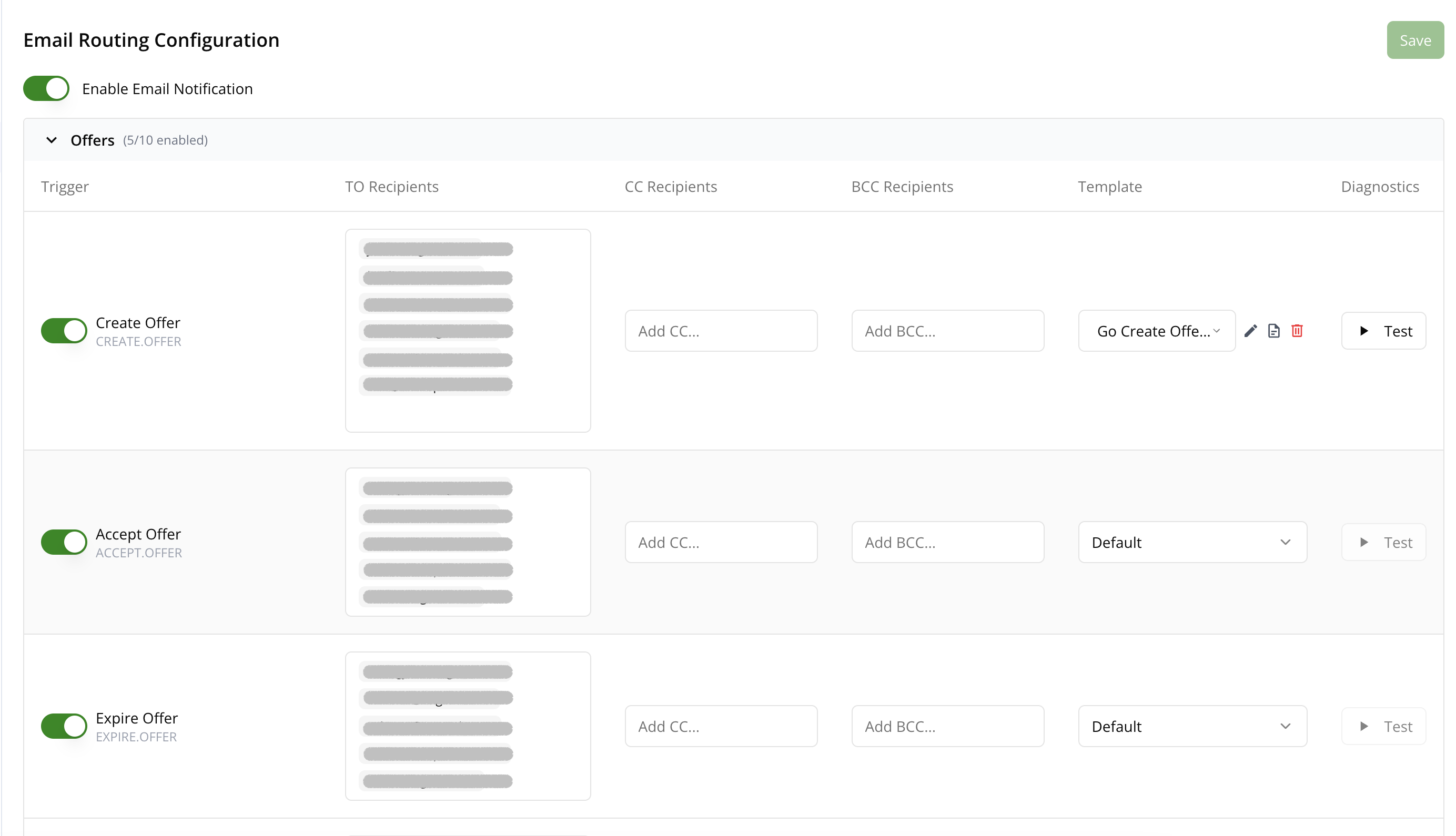
Task: Click the pencil edit template icon
Action: tap(1250, 331)
